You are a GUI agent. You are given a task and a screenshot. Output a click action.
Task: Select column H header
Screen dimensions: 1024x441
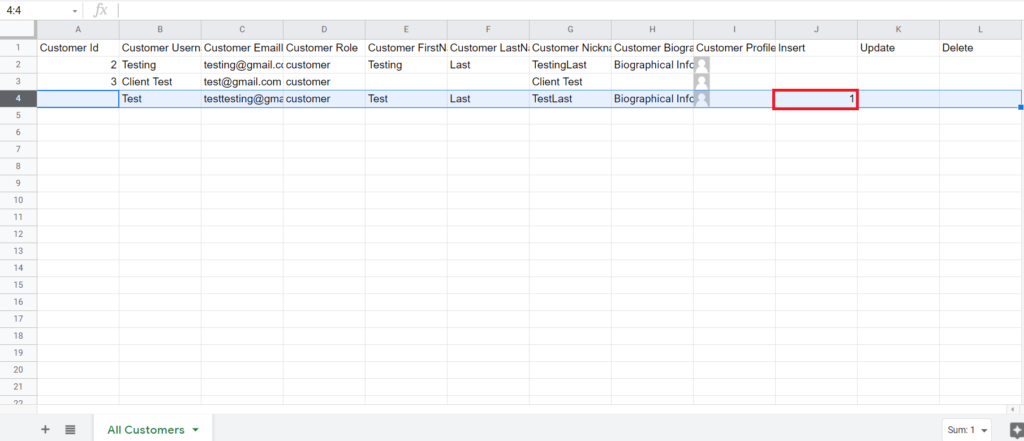coord(652,29)
